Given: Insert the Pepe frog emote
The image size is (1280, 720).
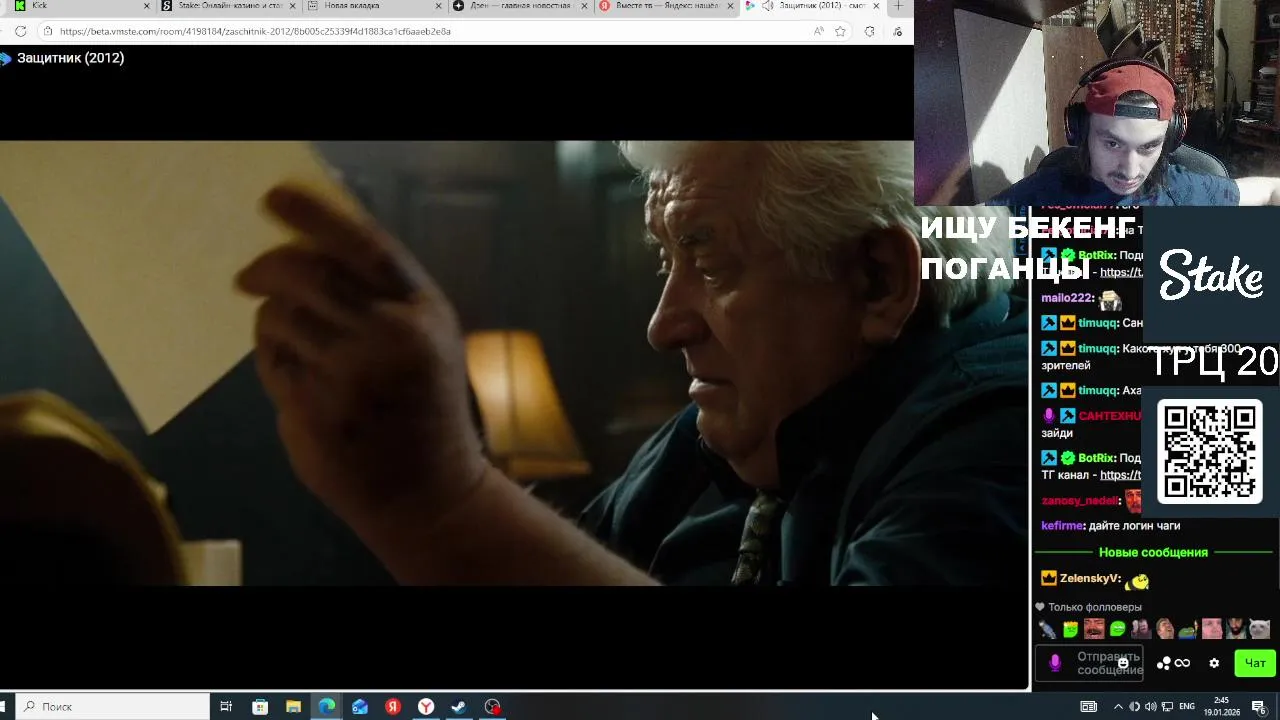Looking at the screenshot, I should point(1188,629).
